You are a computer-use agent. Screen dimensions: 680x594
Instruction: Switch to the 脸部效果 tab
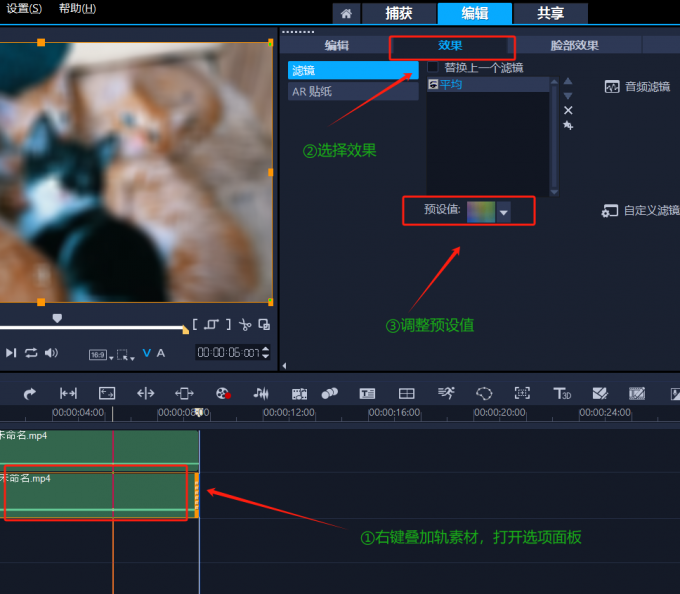coord(575,45)
